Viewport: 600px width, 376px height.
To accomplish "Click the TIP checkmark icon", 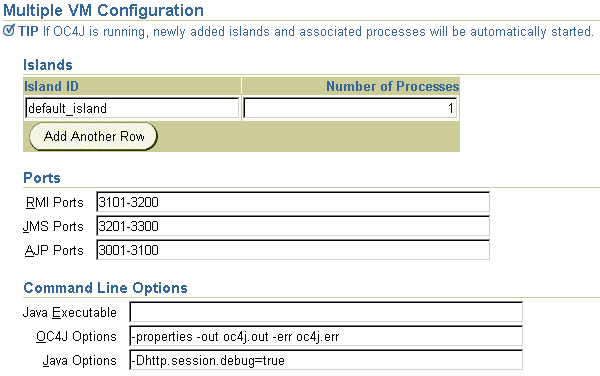I will pyautogui.click(x=8, y=30).
